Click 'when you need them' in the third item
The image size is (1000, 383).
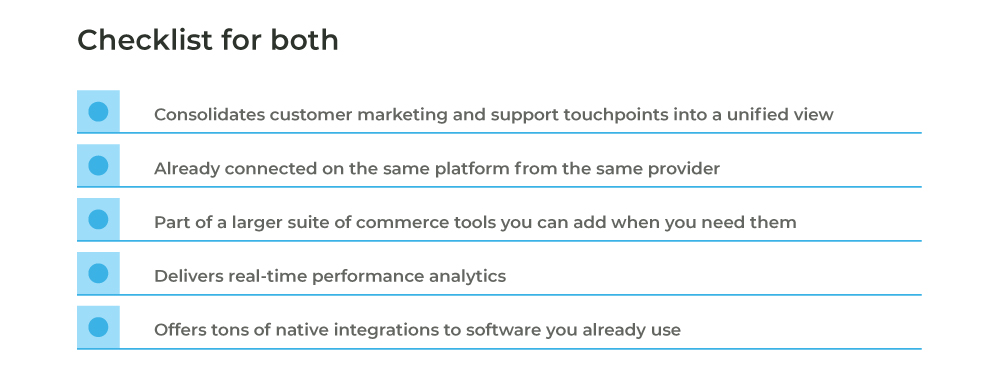tap(703, 222)
